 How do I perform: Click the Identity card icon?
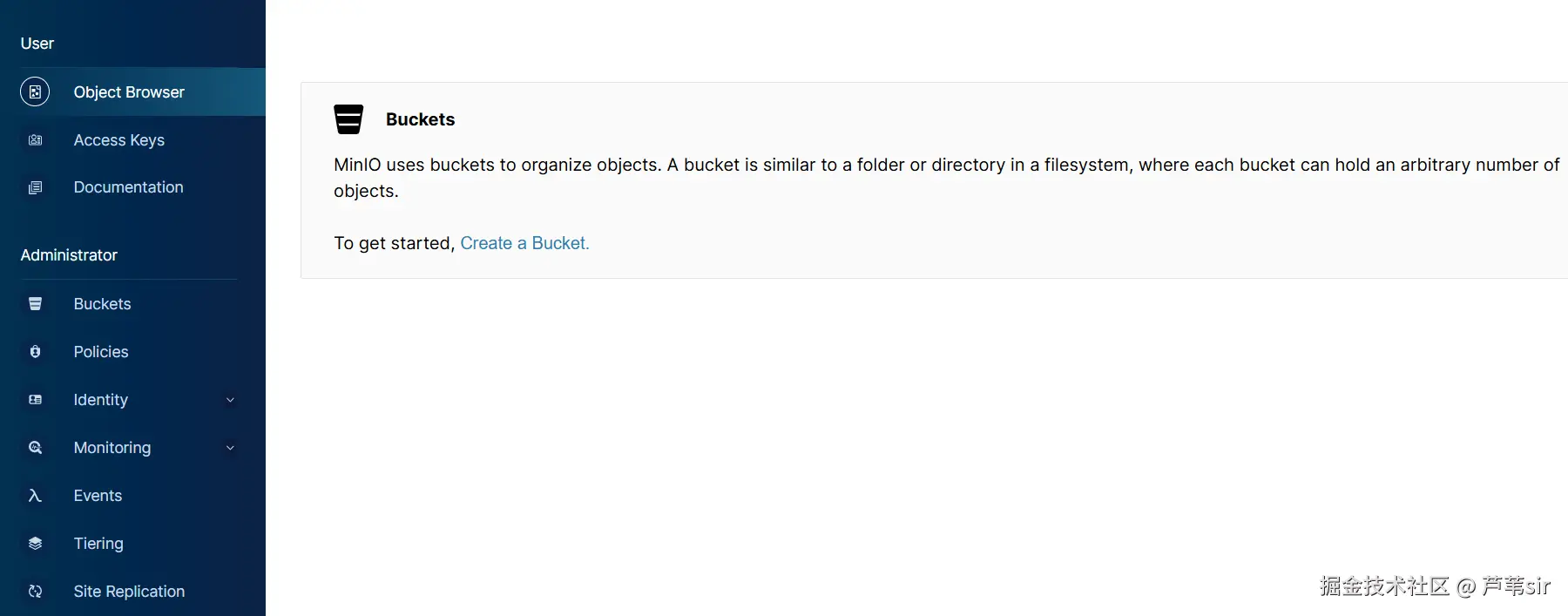coord(35,399)
